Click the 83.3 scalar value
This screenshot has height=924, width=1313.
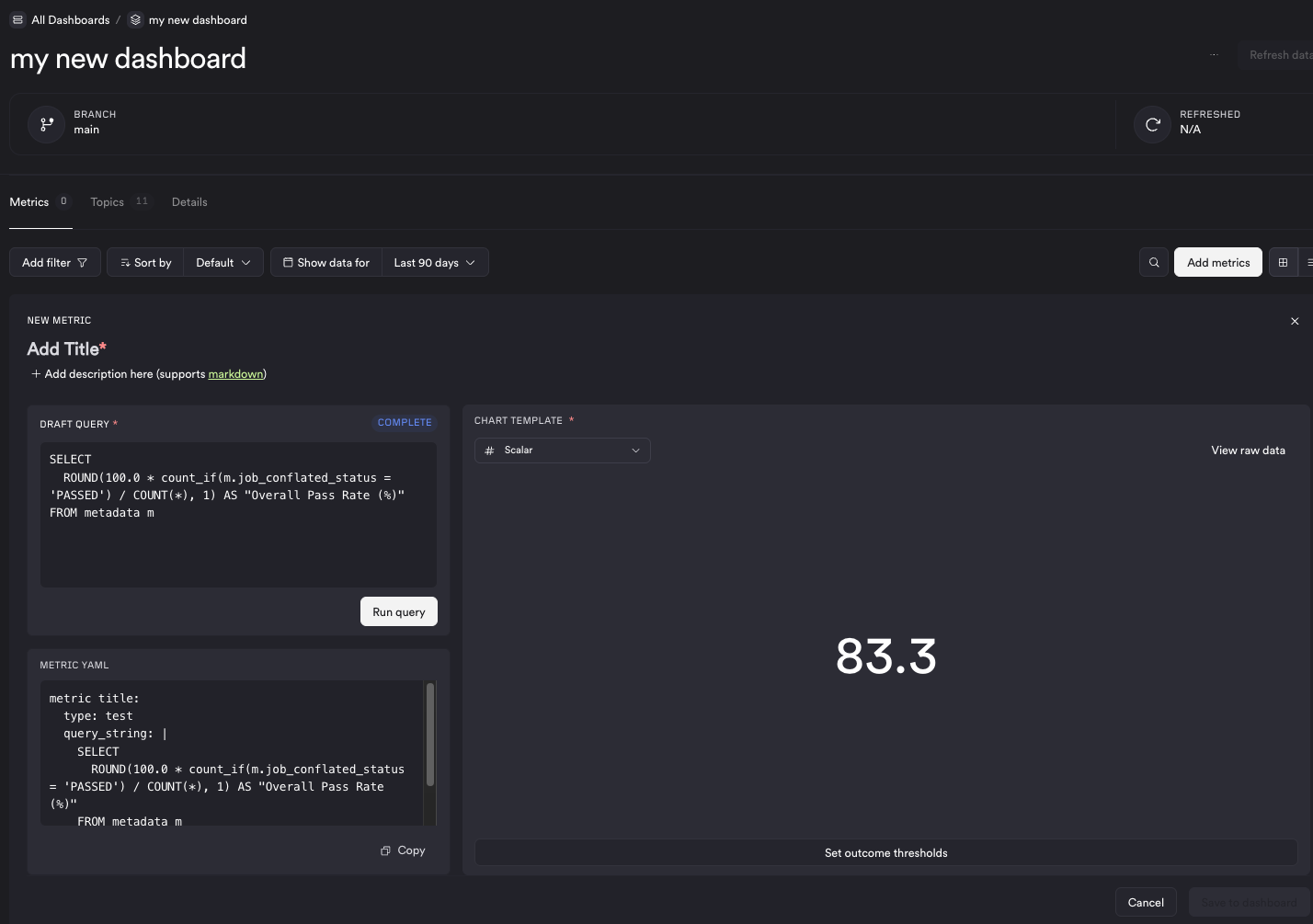[x=886, y=656]
